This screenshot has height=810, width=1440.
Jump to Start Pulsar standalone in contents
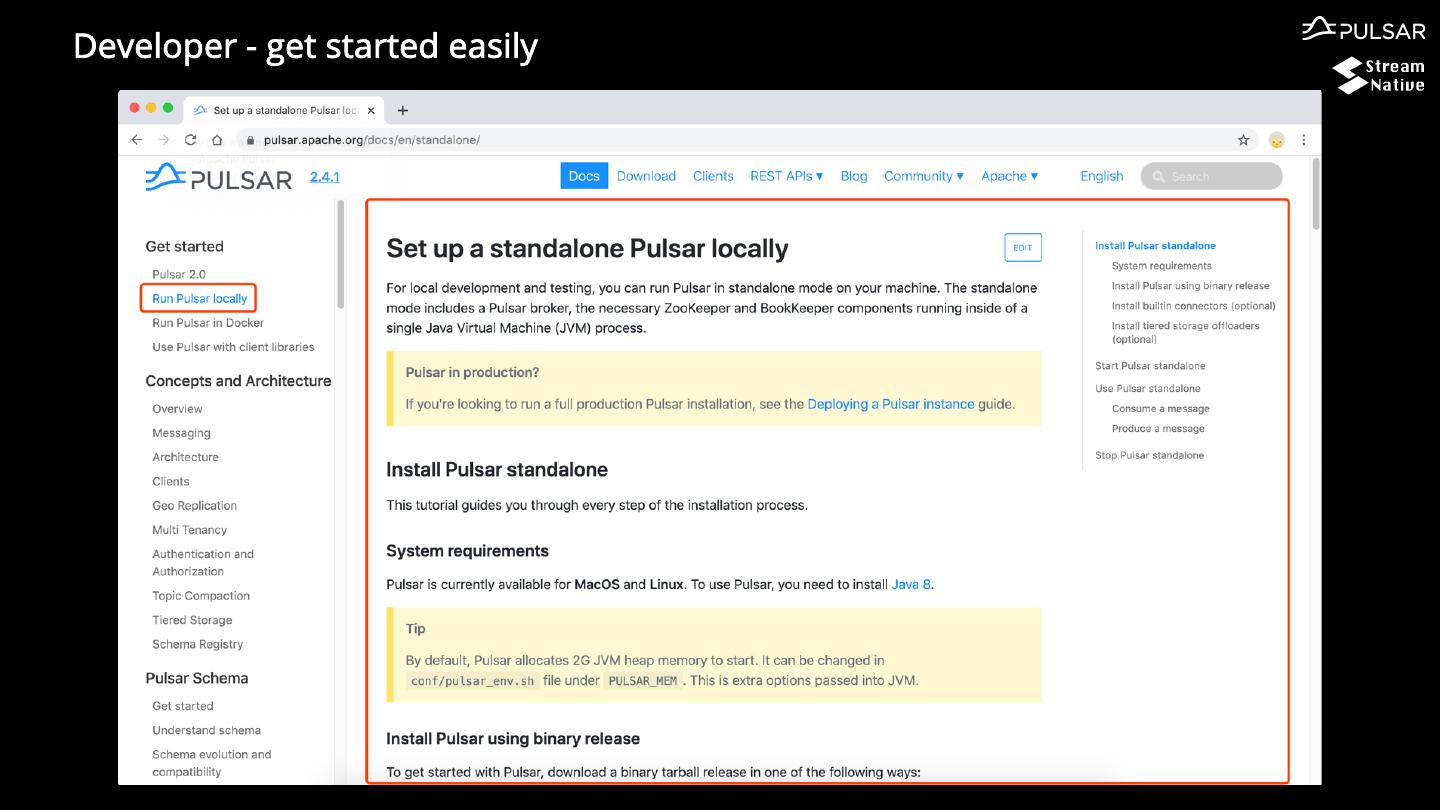pyautogui.click(x=1150, y=366)
